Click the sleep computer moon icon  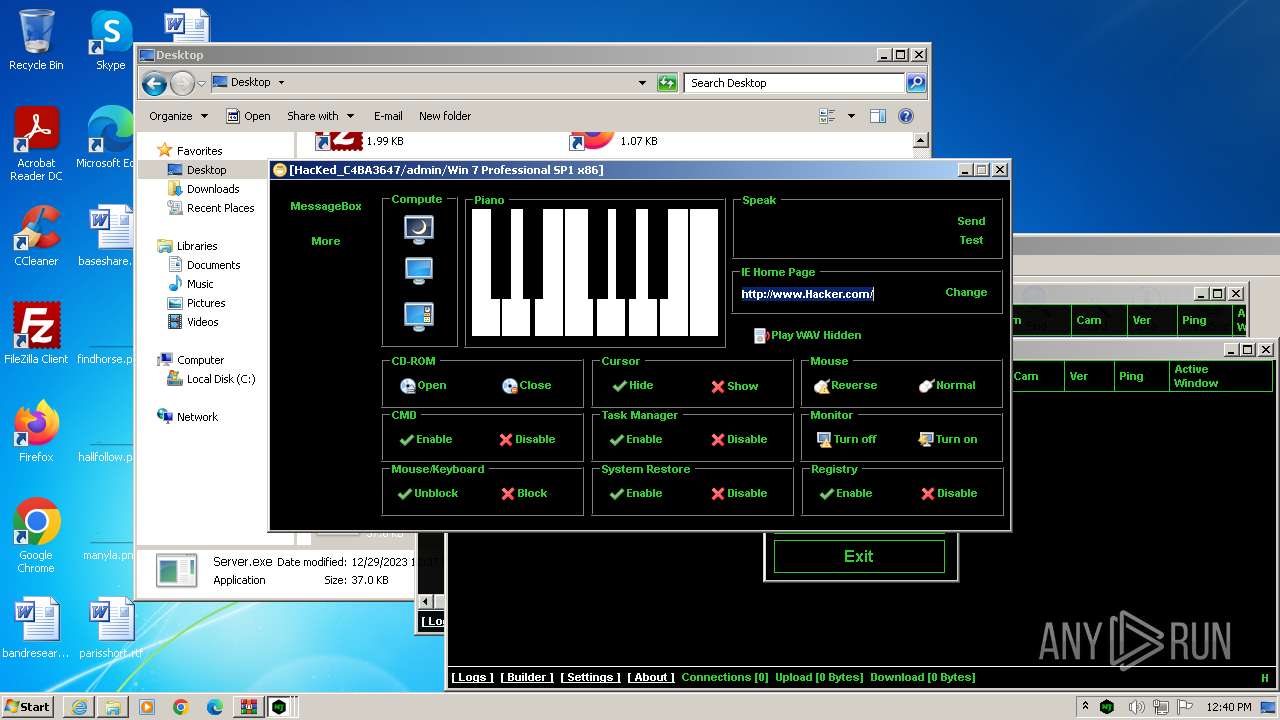[419, 229]
